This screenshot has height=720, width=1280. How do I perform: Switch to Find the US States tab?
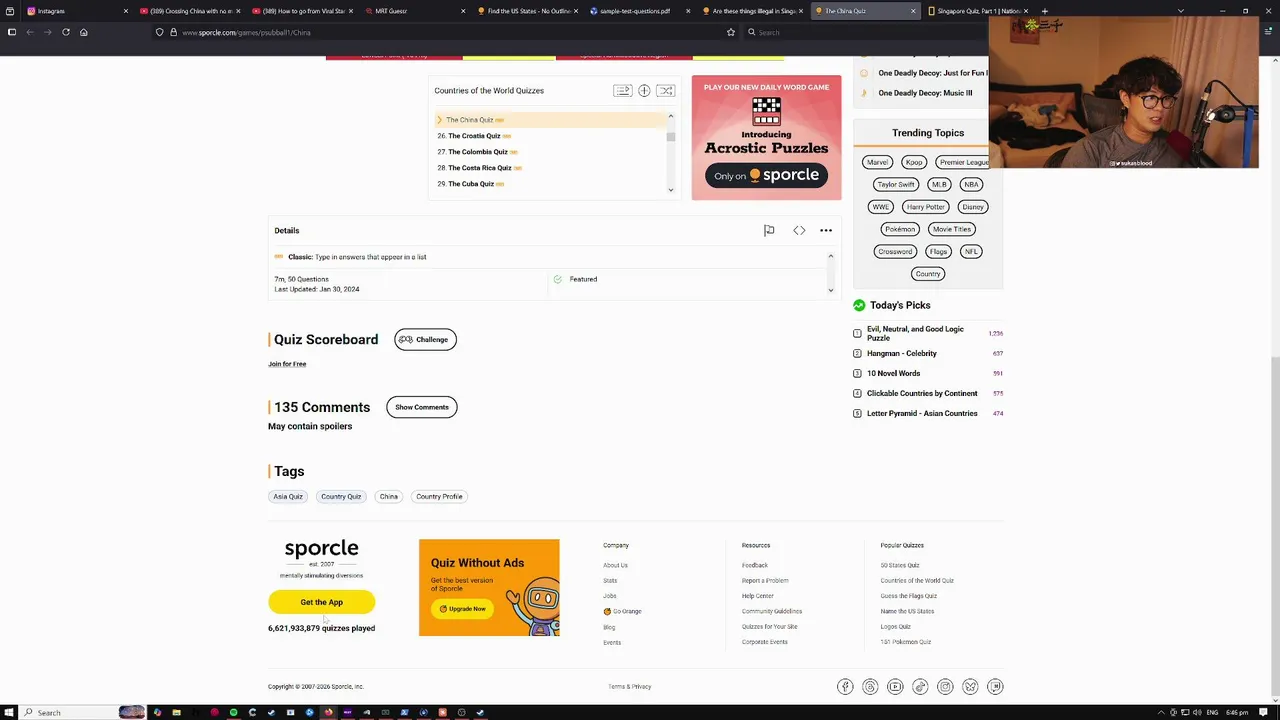tap(525, 11)
